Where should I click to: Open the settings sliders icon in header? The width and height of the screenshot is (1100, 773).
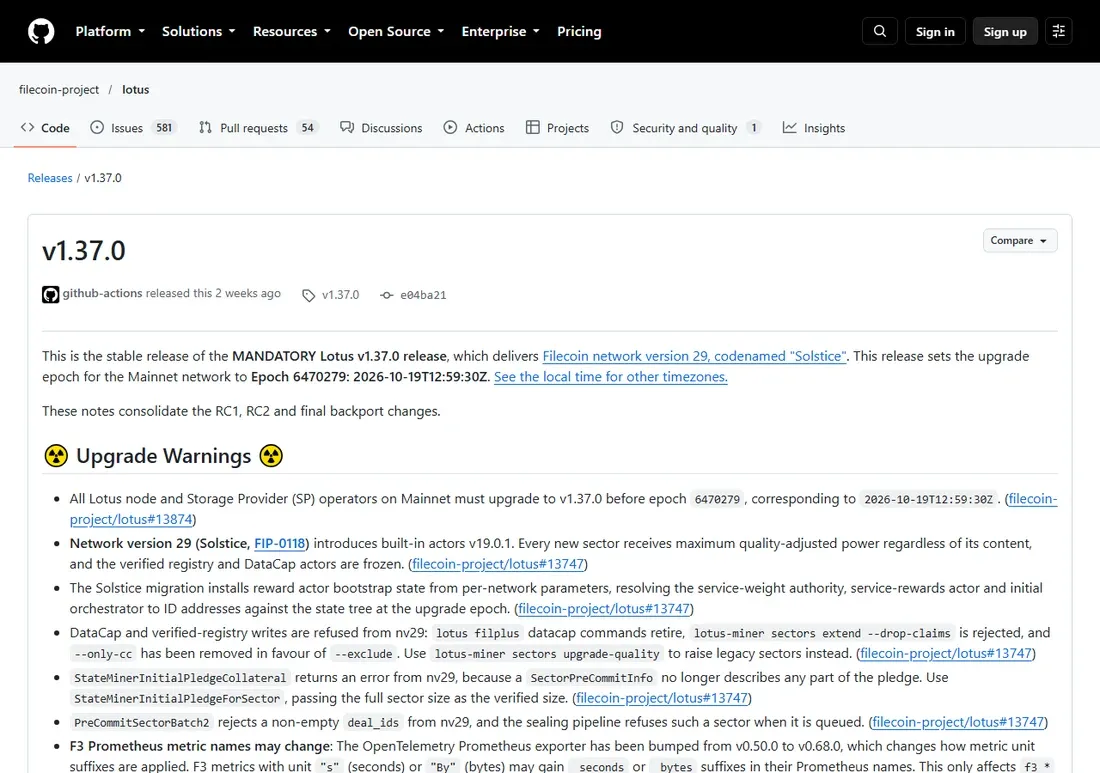[x=1059, y=32]
